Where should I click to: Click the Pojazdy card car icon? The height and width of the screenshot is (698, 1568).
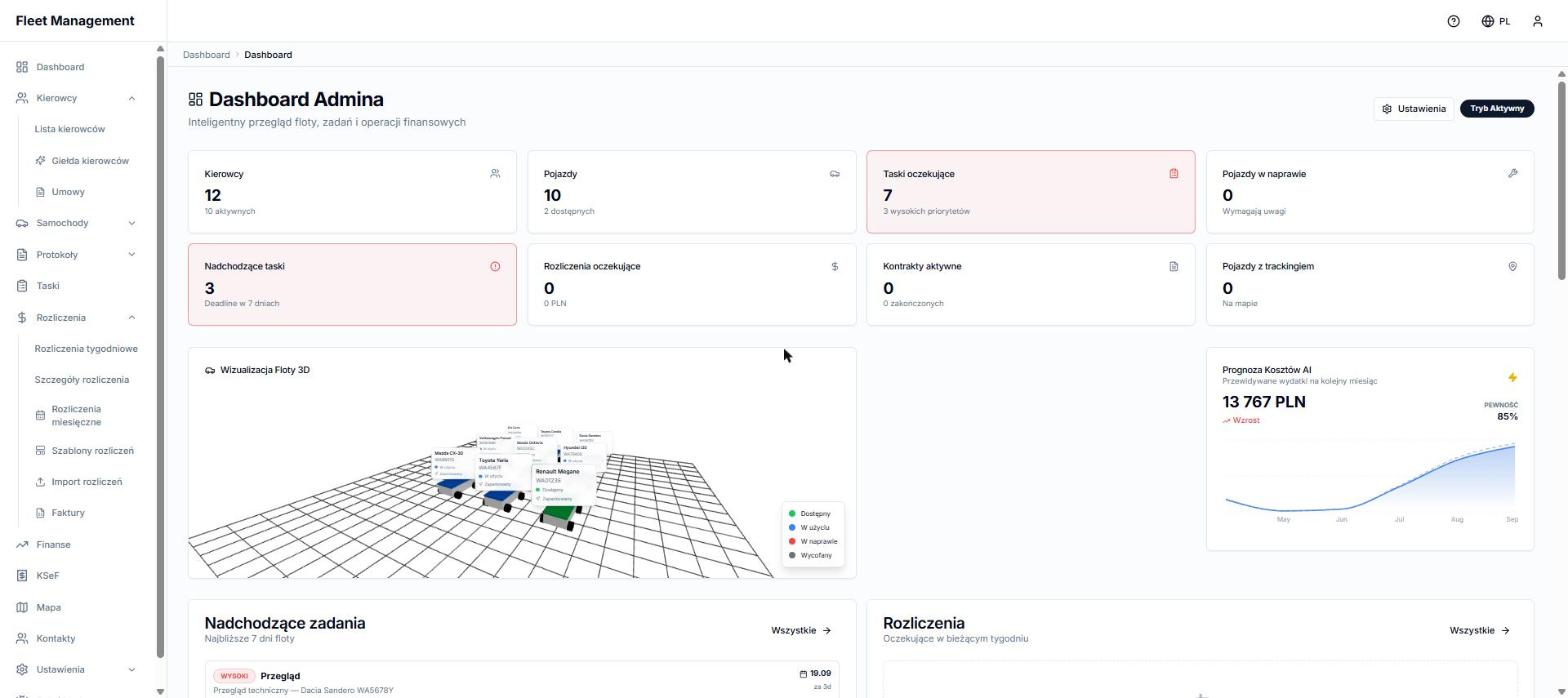(834, 174)
